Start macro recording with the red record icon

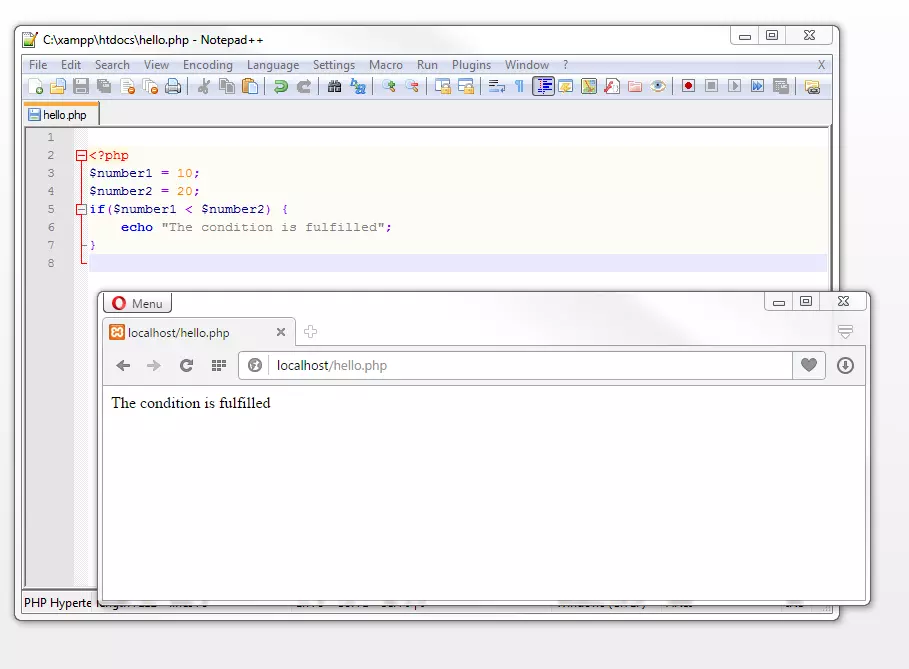click(686, 86)
